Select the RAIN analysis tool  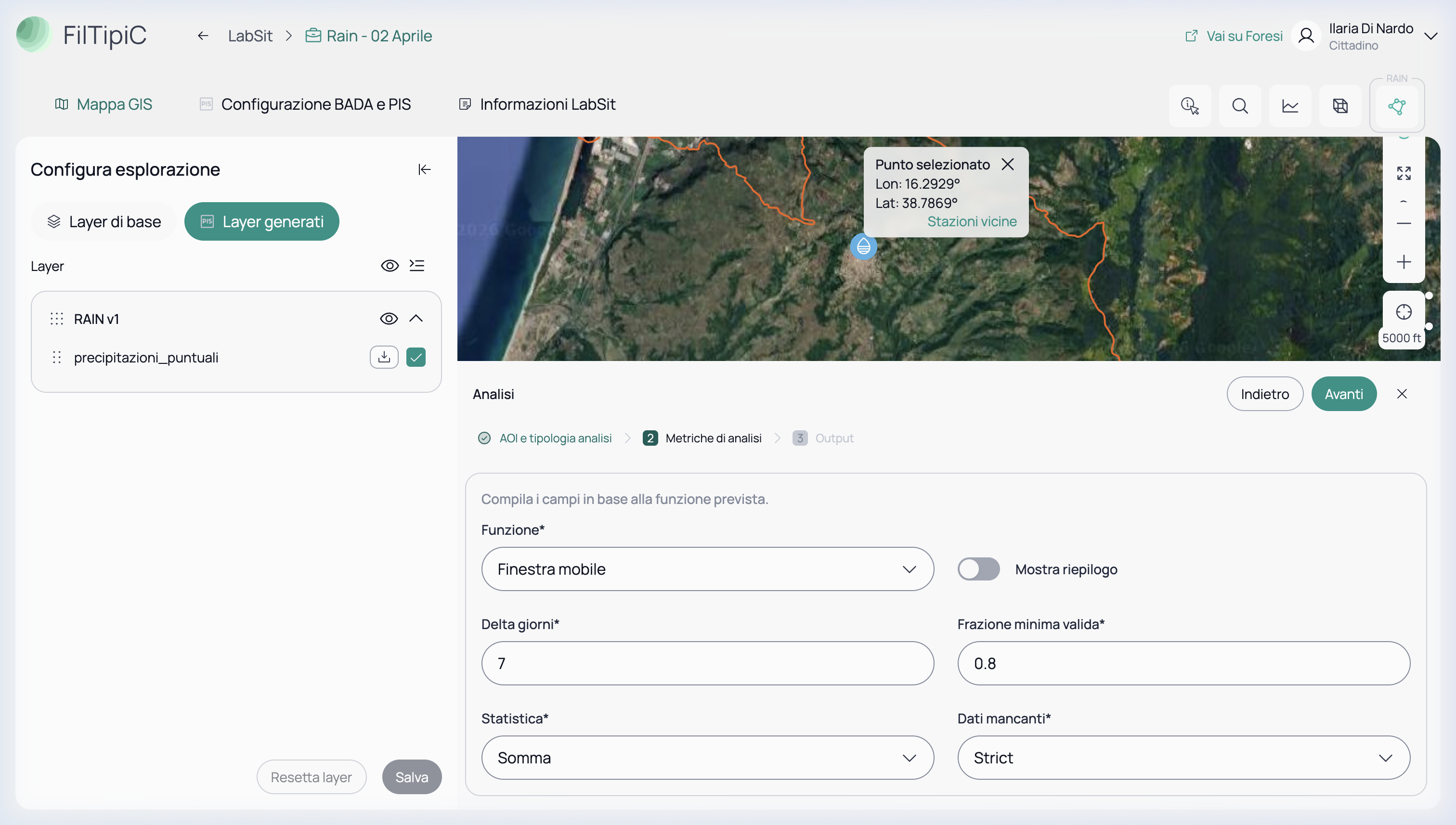(1396, 106)
